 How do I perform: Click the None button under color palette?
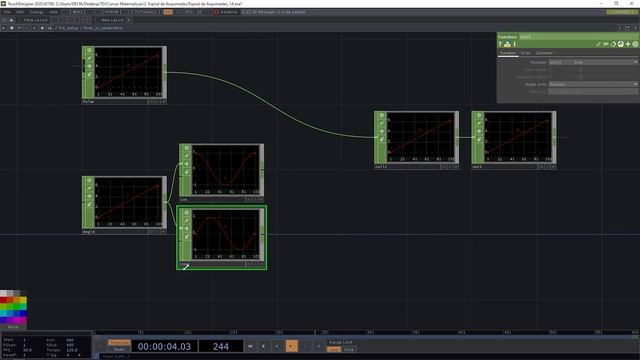13,327
